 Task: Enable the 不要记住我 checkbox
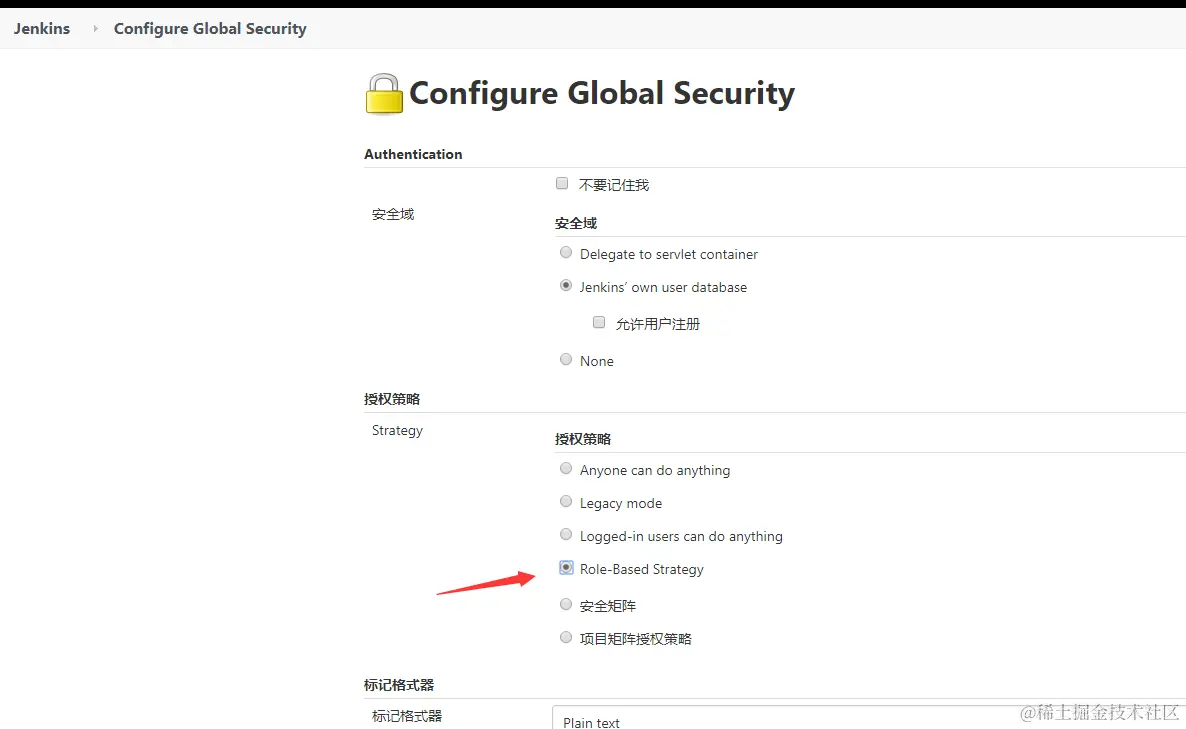(562, 184)
